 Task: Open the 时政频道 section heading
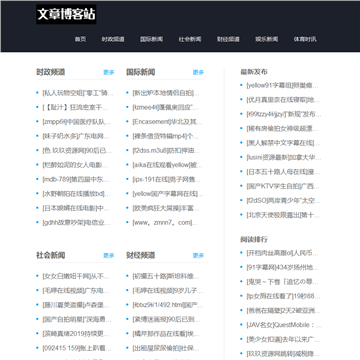[51, 72]
